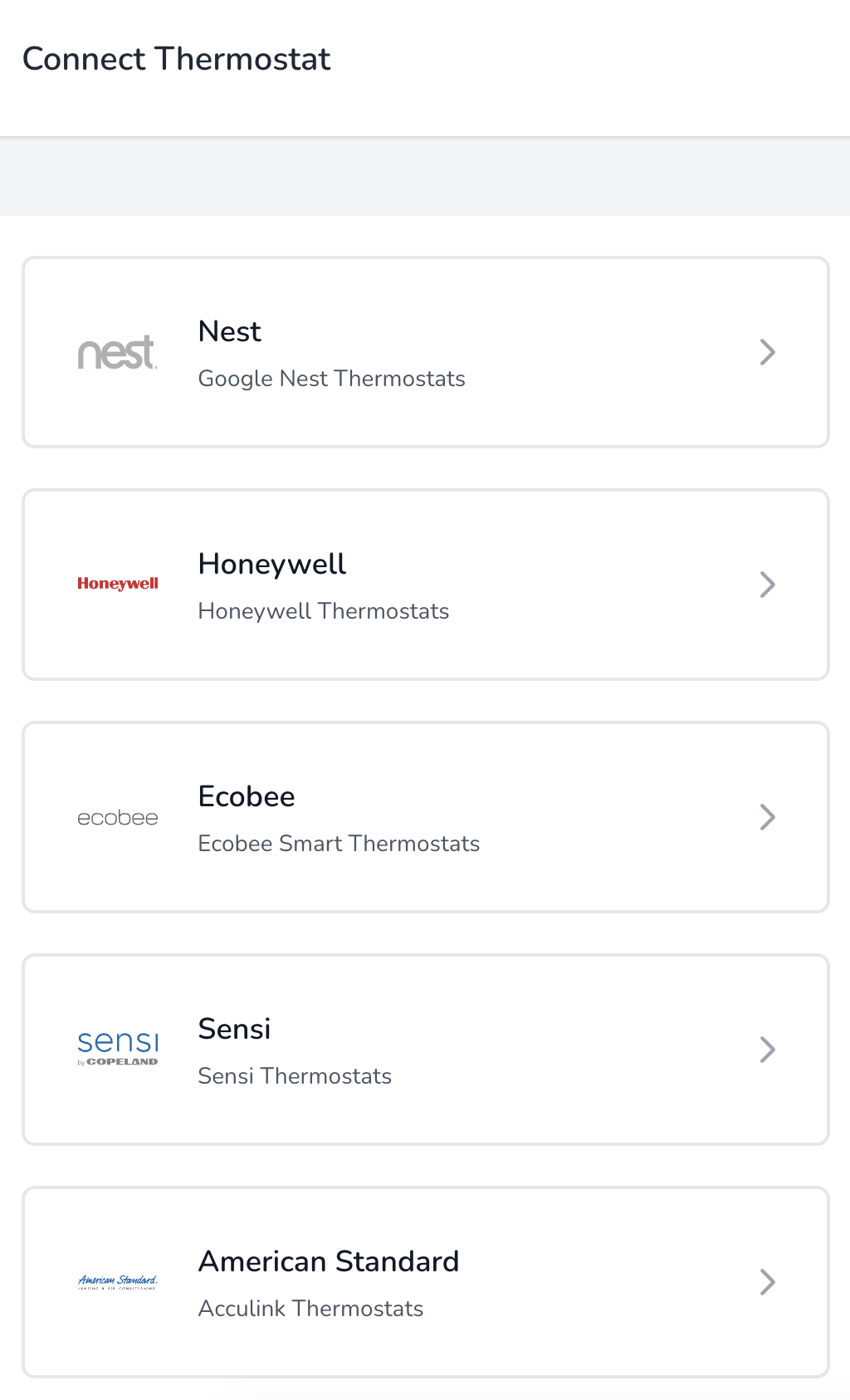Choose the American Standard title
Viewport: 850px width, 1400px height.
tap(329, 1261)
